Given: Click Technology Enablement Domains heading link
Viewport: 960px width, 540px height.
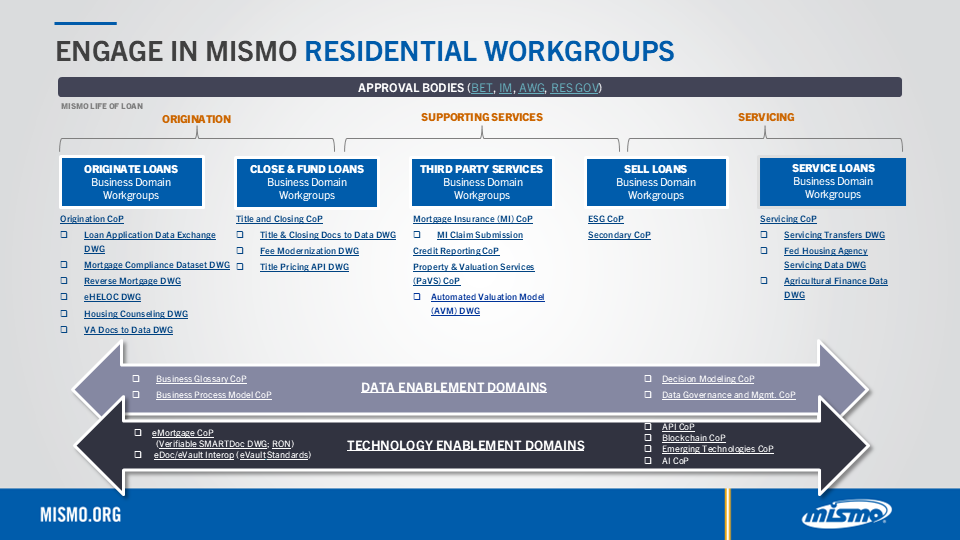Looking at the screenshot, I should pos(465,445).
